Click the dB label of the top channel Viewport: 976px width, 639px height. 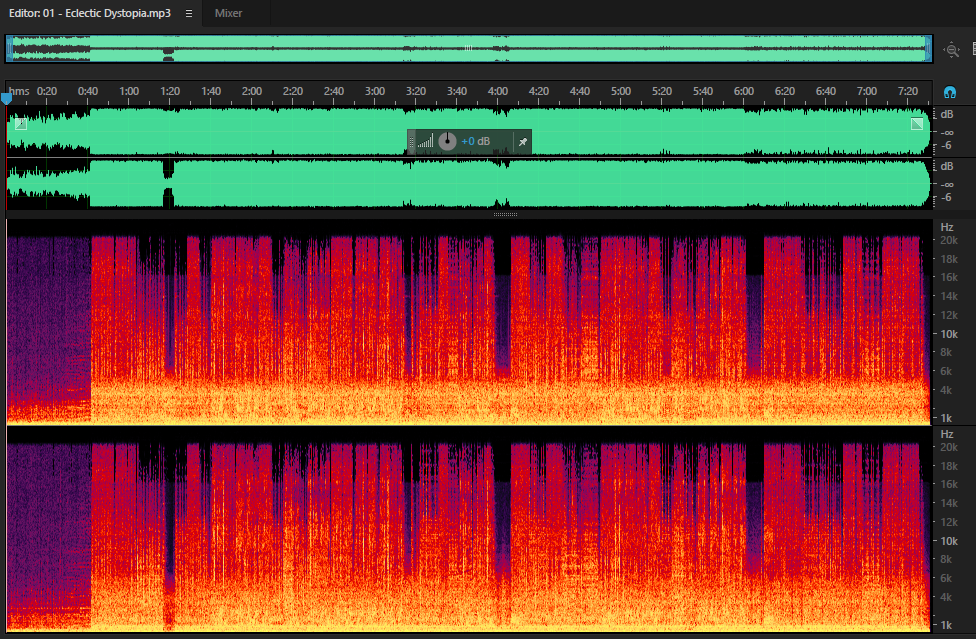click(947, 114)
